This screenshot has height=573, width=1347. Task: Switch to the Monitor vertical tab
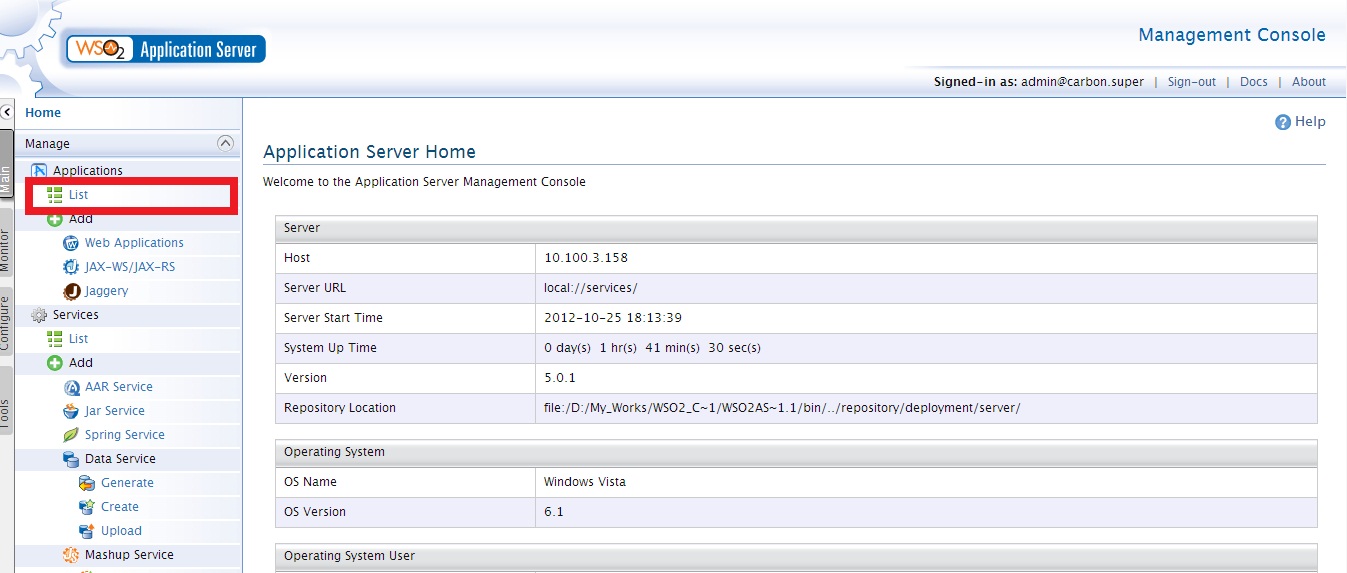[x=6, y=250]
